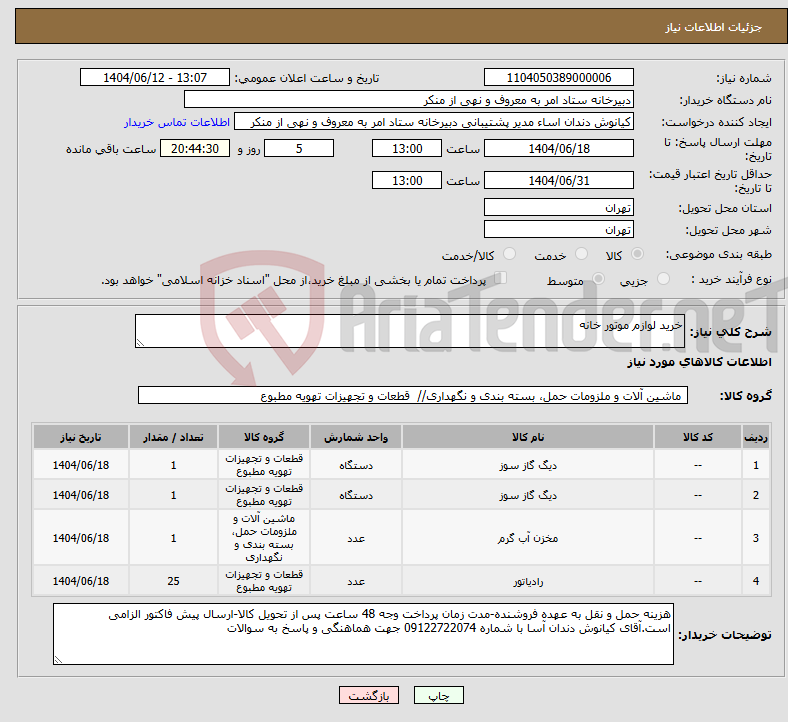
Task: Click the رادیاتور item name
Action: (528, 581)
